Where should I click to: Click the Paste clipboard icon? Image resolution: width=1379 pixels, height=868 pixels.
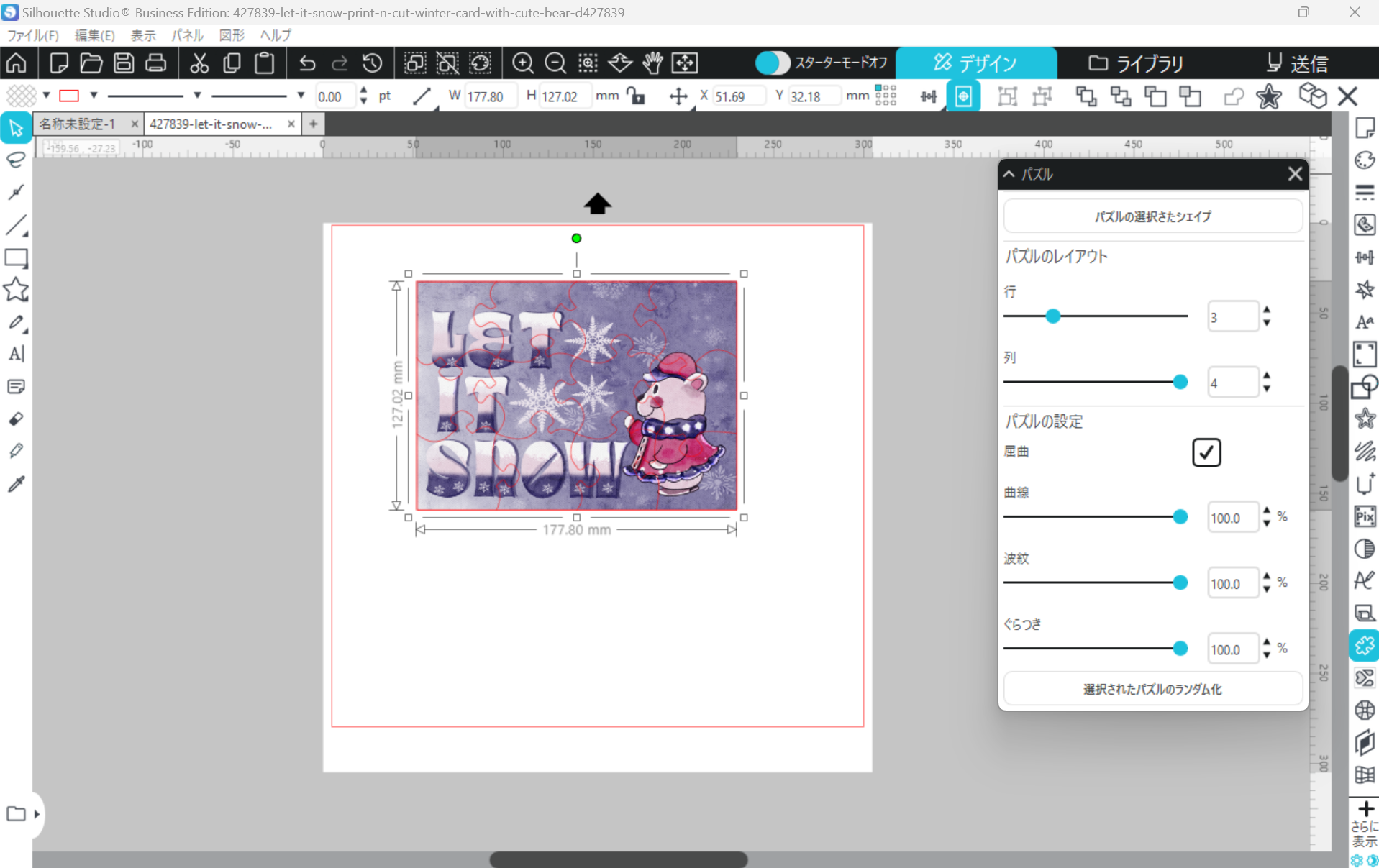264,63
